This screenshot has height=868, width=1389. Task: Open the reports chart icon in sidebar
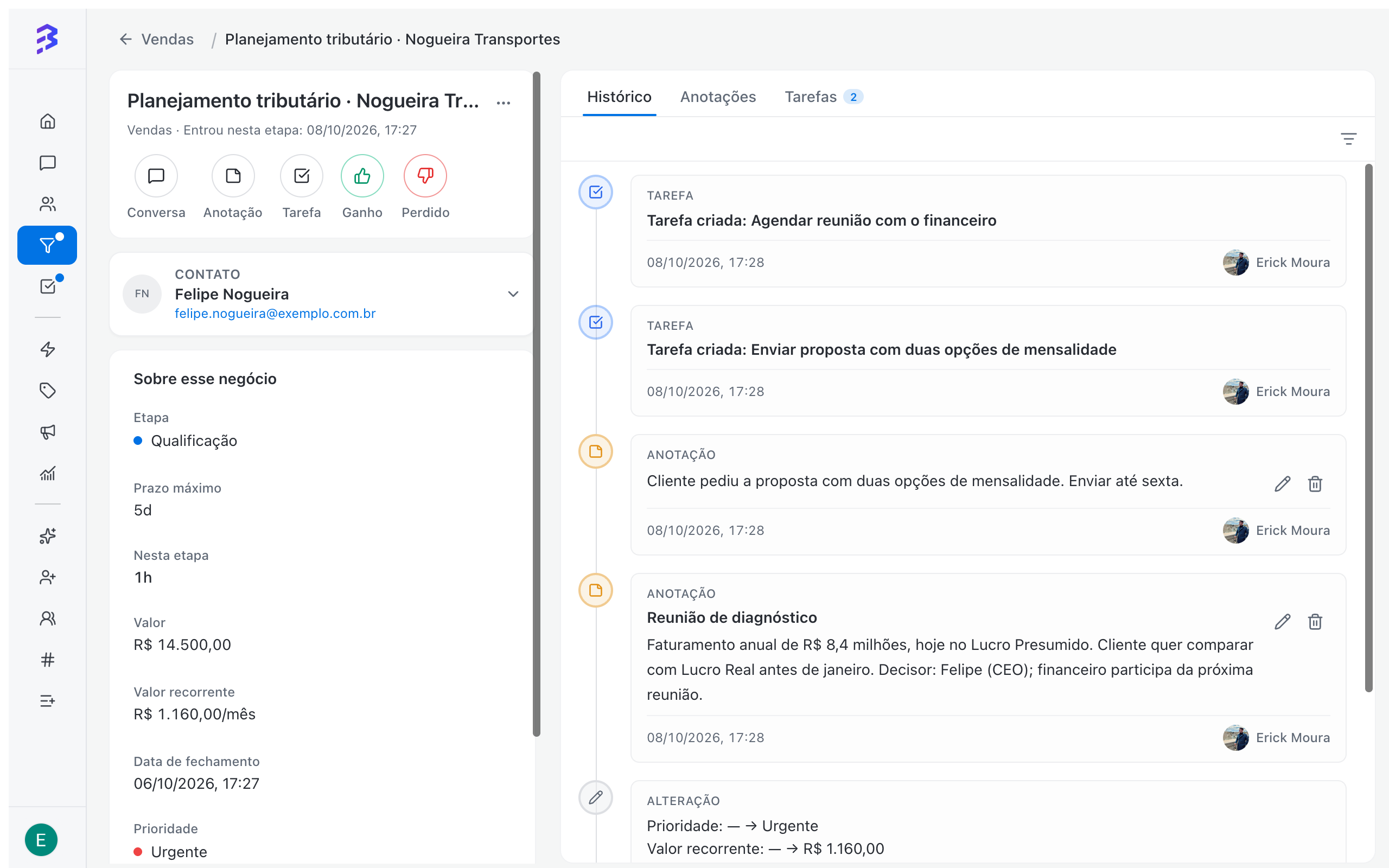tap(48, 473)
